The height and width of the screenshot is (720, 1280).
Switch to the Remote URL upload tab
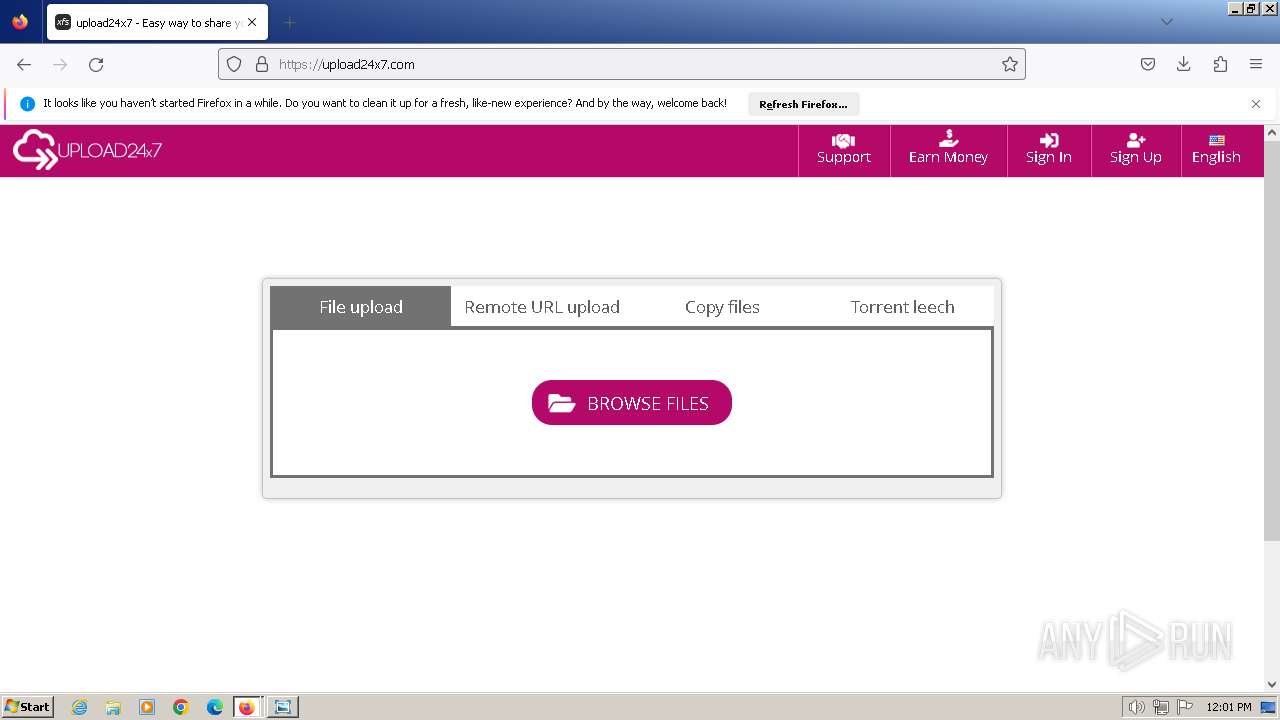[x=542, y=307]
